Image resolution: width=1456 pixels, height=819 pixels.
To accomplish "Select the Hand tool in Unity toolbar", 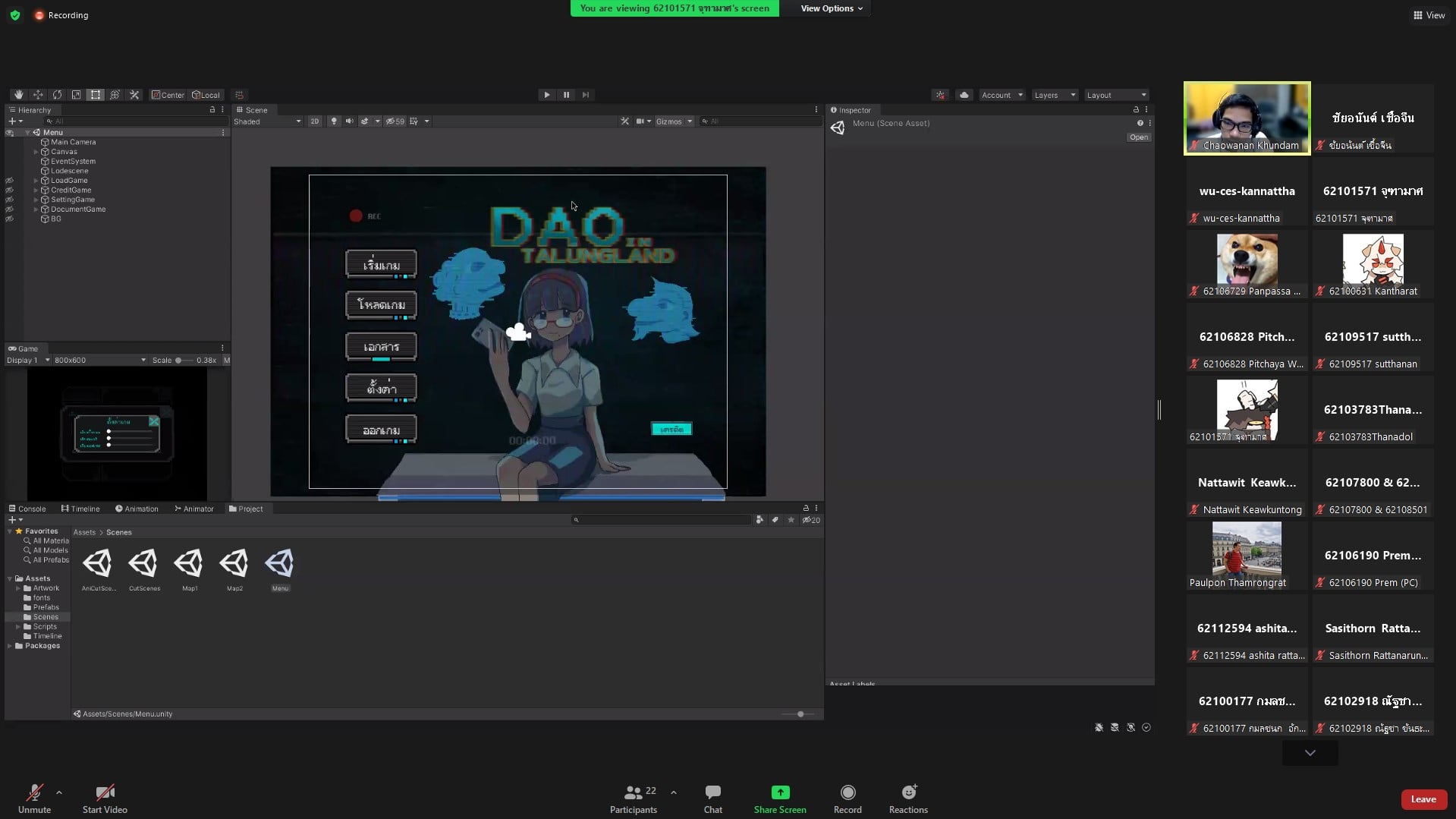I will [x=18, y=95].
